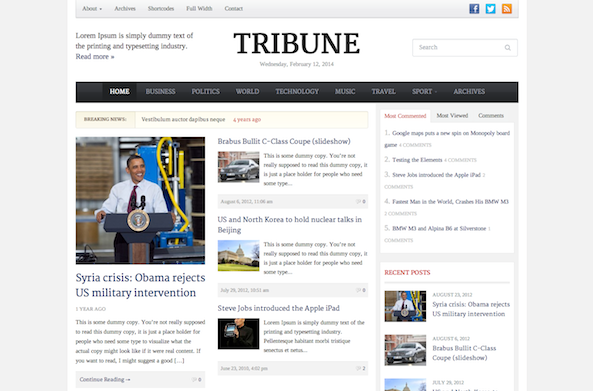Click the date June 23, 2010, 4:02 pm
The image size is (593, 391).
coord(244,369)
